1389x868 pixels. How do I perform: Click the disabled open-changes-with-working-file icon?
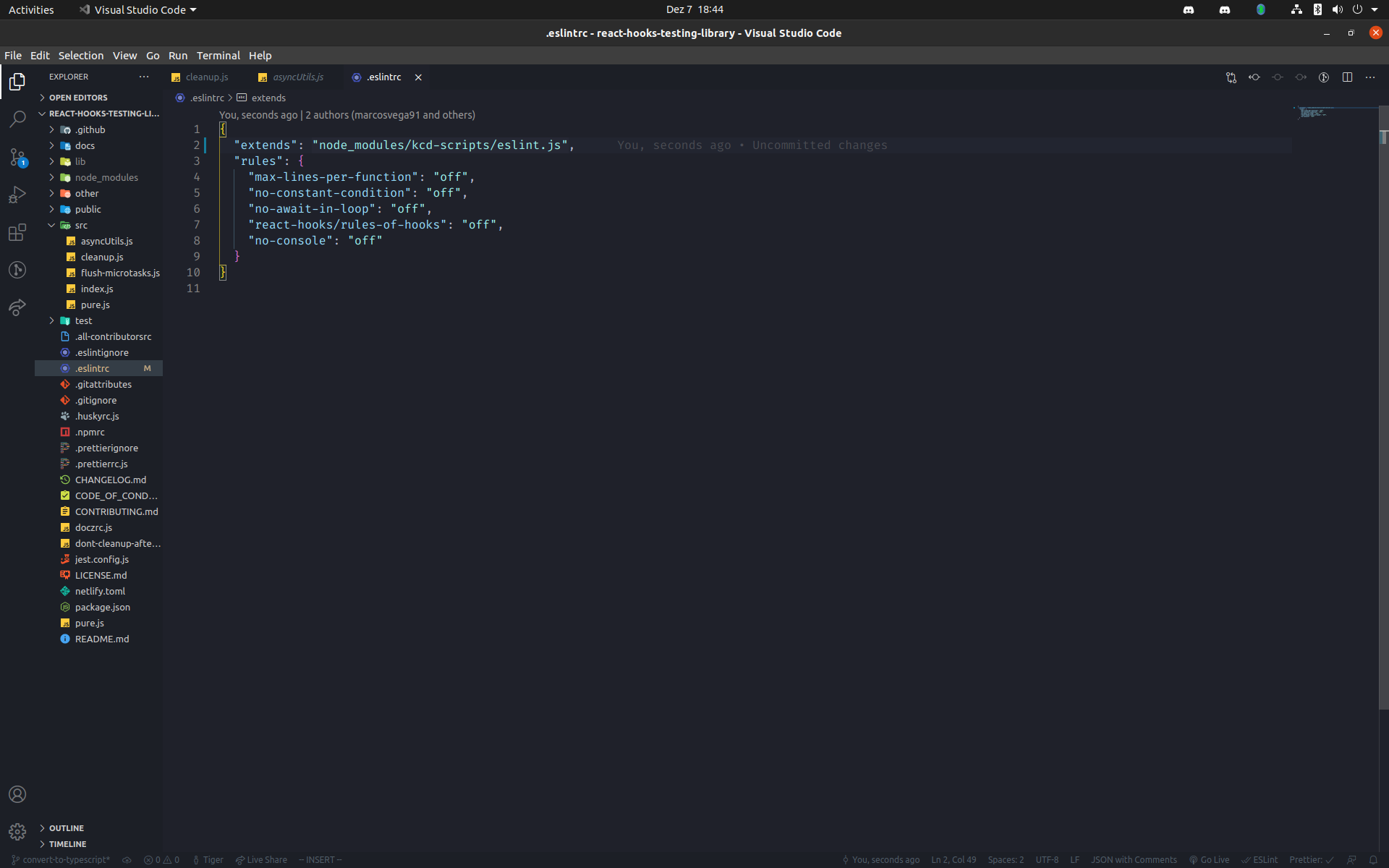pyautogui.click(x=1278, y=77)
